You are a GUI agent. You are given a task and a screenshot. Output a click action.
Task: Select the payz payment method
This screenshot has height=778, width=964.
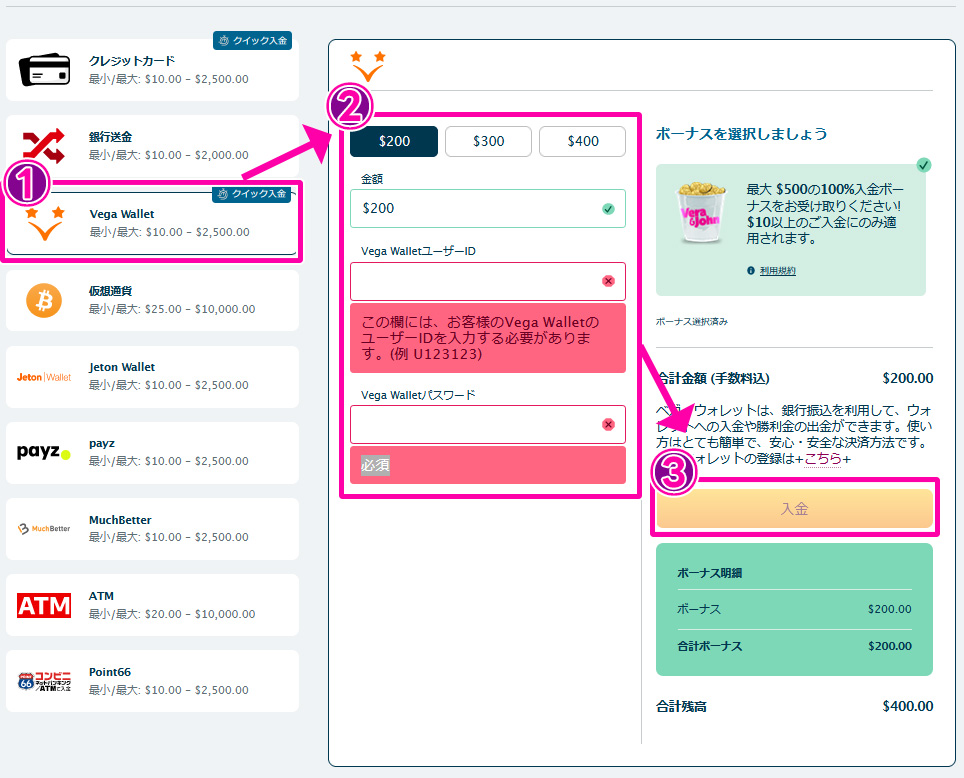(x=152, y=453)
